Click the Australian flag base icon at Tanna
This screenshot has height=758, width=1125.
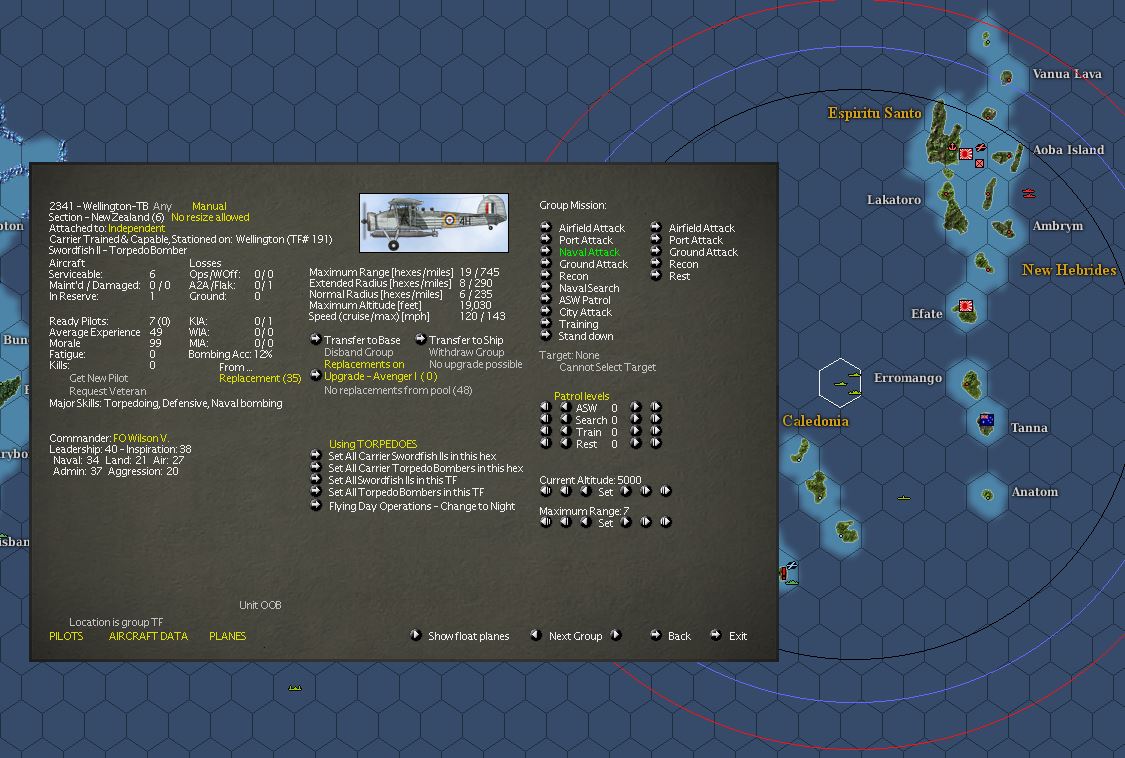pos(986,420)
